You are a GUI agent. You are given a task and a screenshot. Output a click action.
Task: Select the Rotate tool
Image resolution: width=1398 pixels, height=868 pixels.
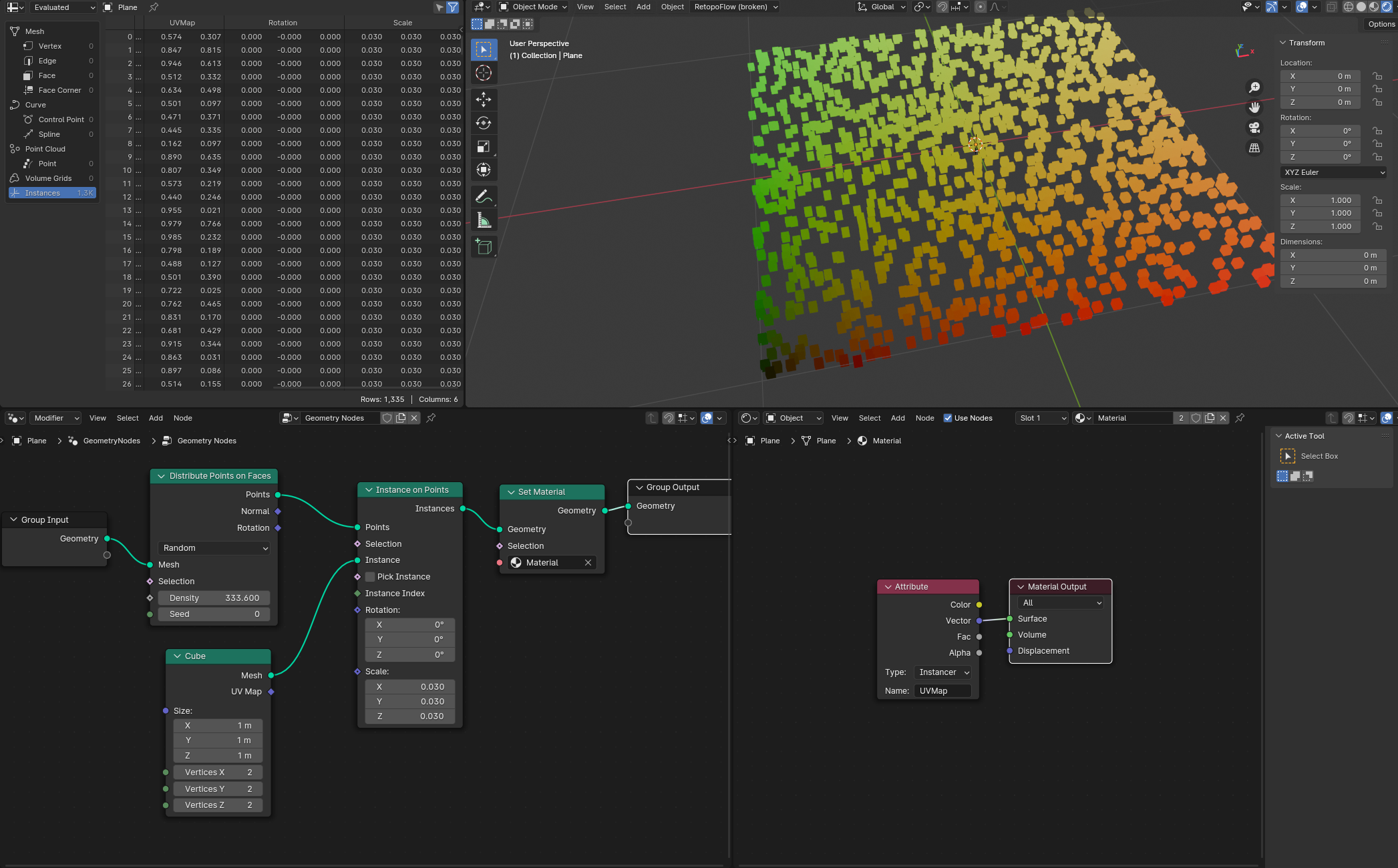(x=484, y=123)
